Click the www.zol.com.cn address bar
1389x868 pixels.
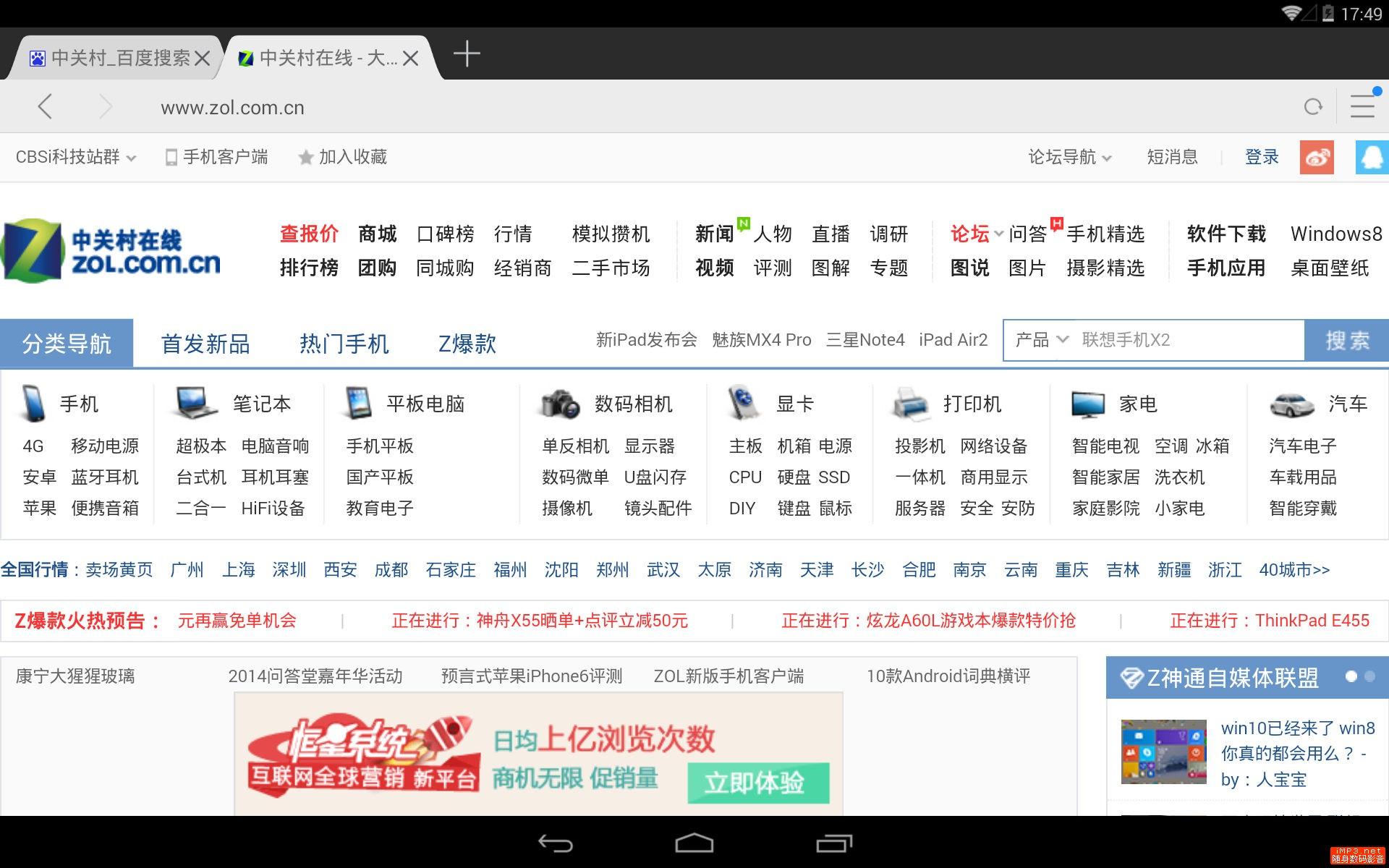[x=232, y=108]
